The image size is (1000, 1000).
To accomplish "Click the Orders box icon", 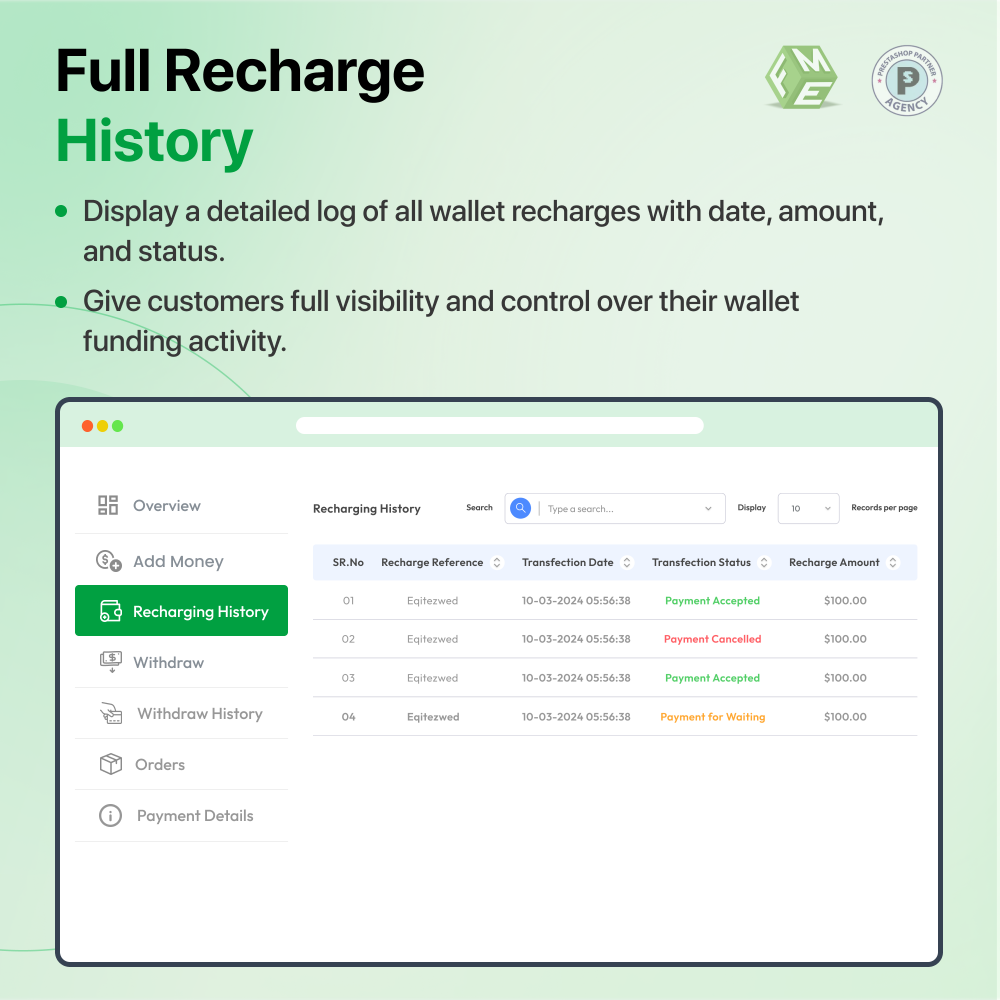I will 110,764.
